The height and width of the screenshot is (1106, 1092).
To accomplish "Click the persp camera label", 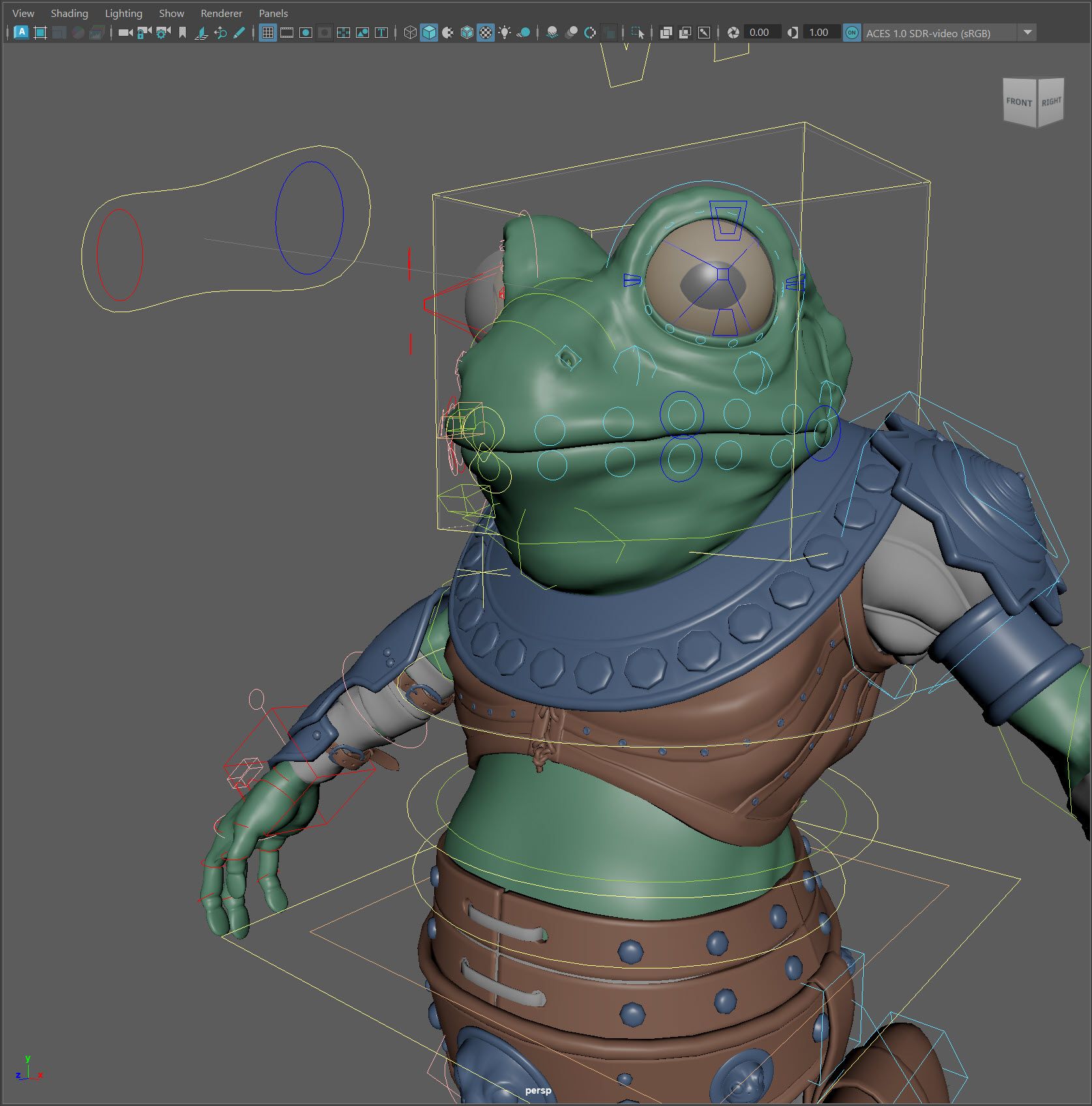I will coord(538,1090).
